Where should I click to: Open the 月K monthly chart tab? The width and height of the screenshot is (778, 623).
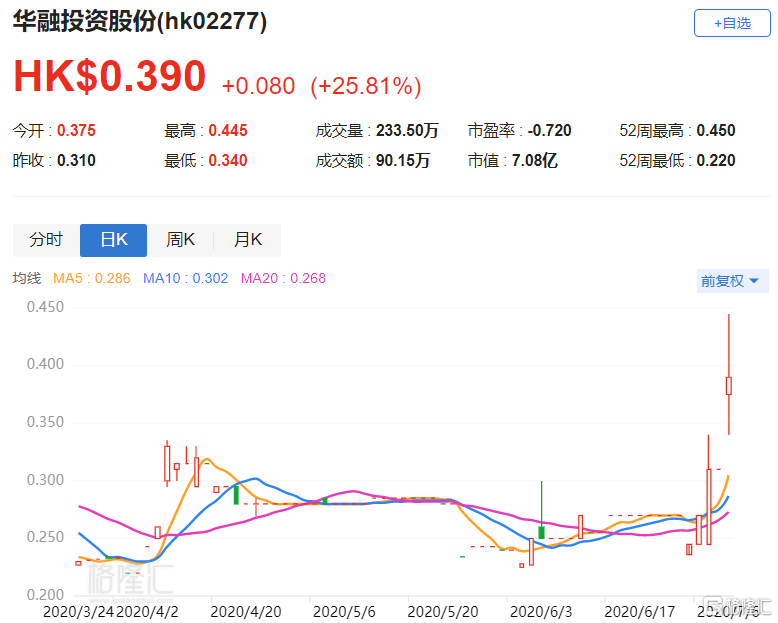tap(247, 240)
